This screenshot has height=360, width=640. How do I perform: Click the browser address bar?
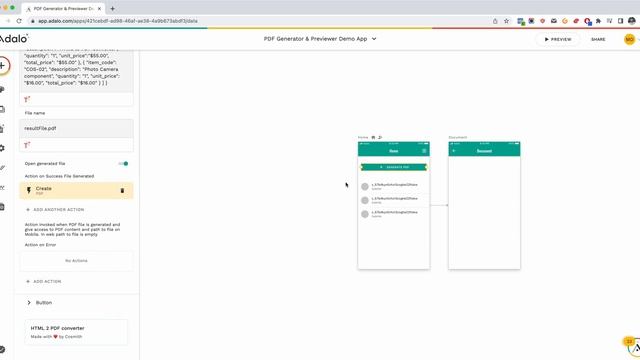[261, 21]
